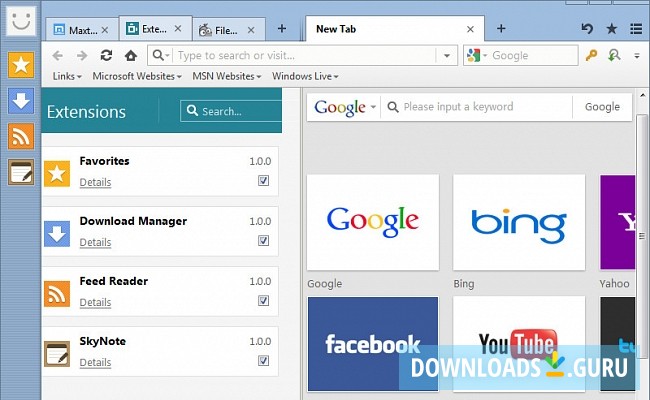Click the SkyNote extension notepad icon
Image resolution: width=650 pixels, height=400 pixels.
point(57,354)
